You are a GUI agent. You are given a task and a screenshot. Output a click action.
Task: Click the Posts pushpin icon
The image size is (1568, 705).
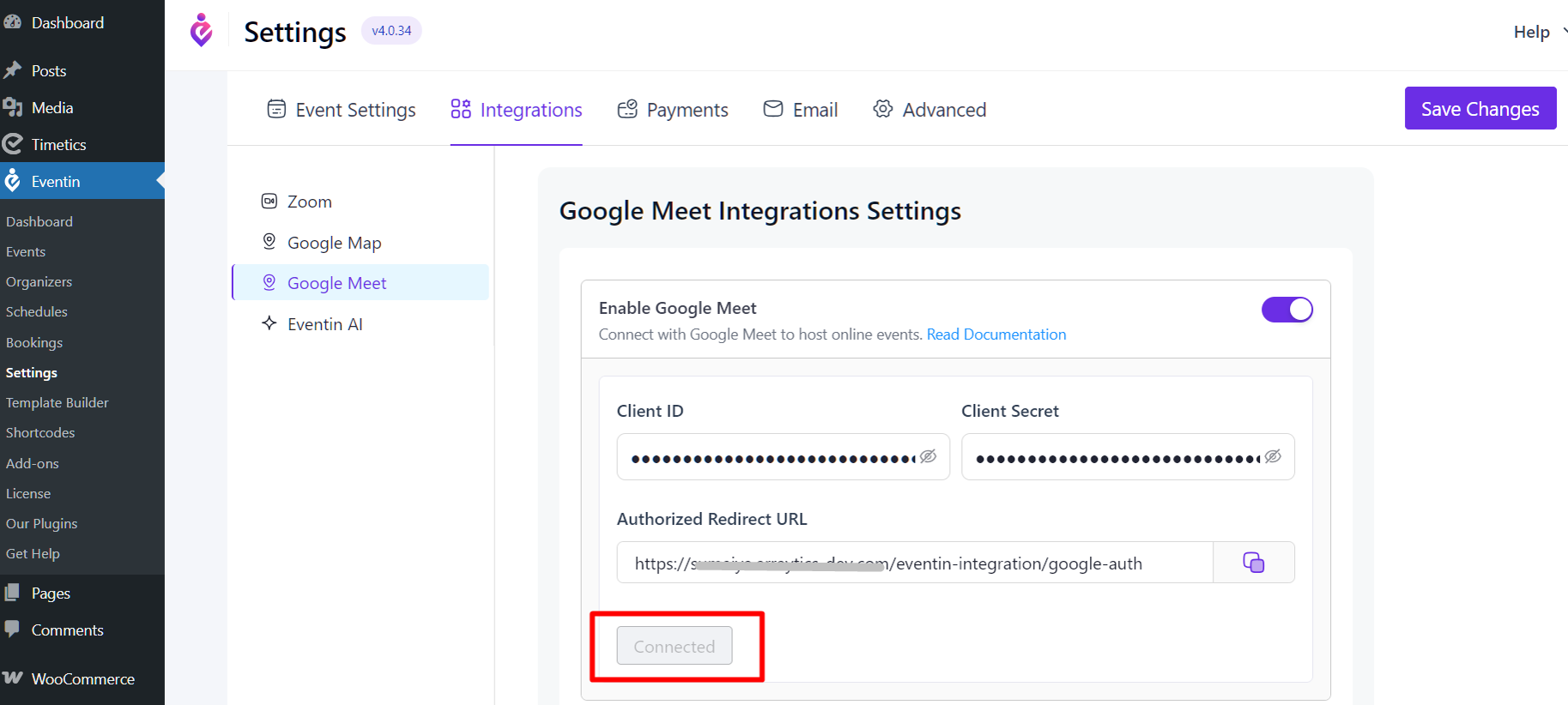(12, 70)
